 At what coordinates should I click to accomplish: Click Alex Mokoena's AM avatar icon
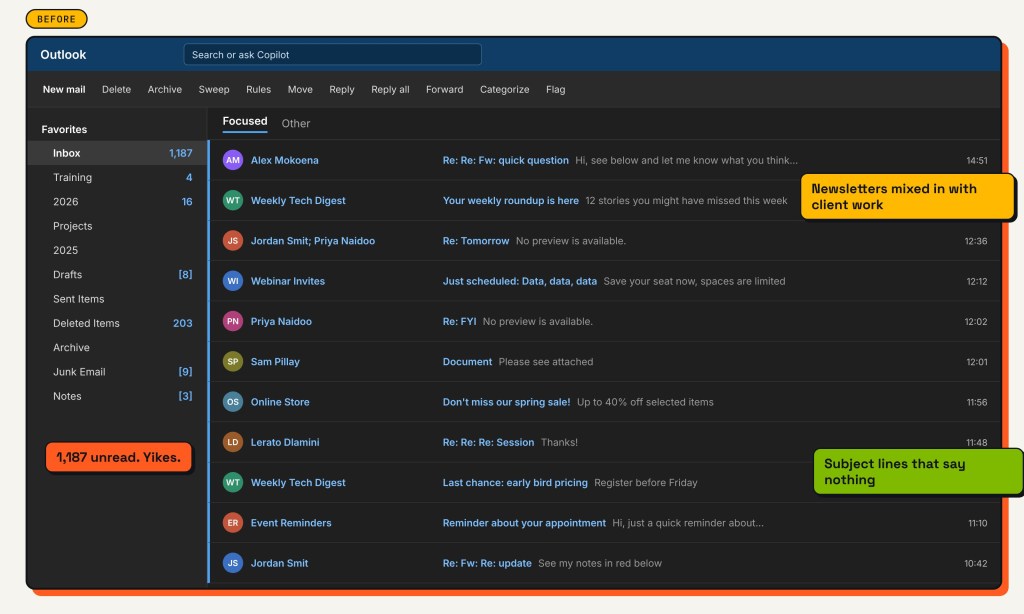[232, 160]
